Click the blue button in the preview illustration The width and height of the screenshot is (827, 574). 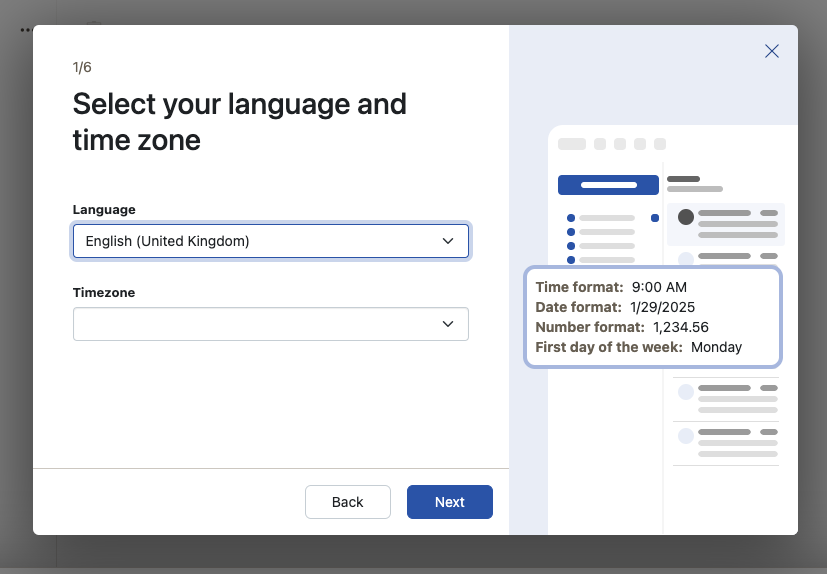(608, 185)
